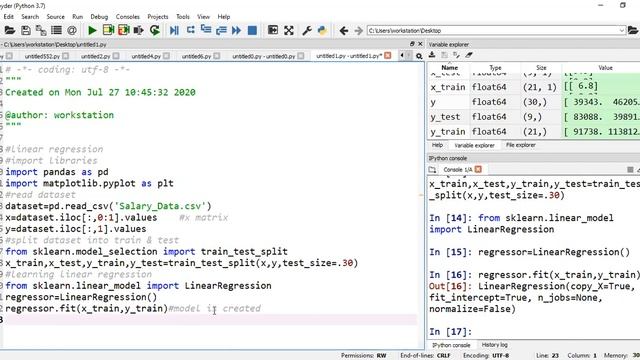Select the y_test variable row
The width and height of the screenshot is (640, 360).
coord(533,117)
